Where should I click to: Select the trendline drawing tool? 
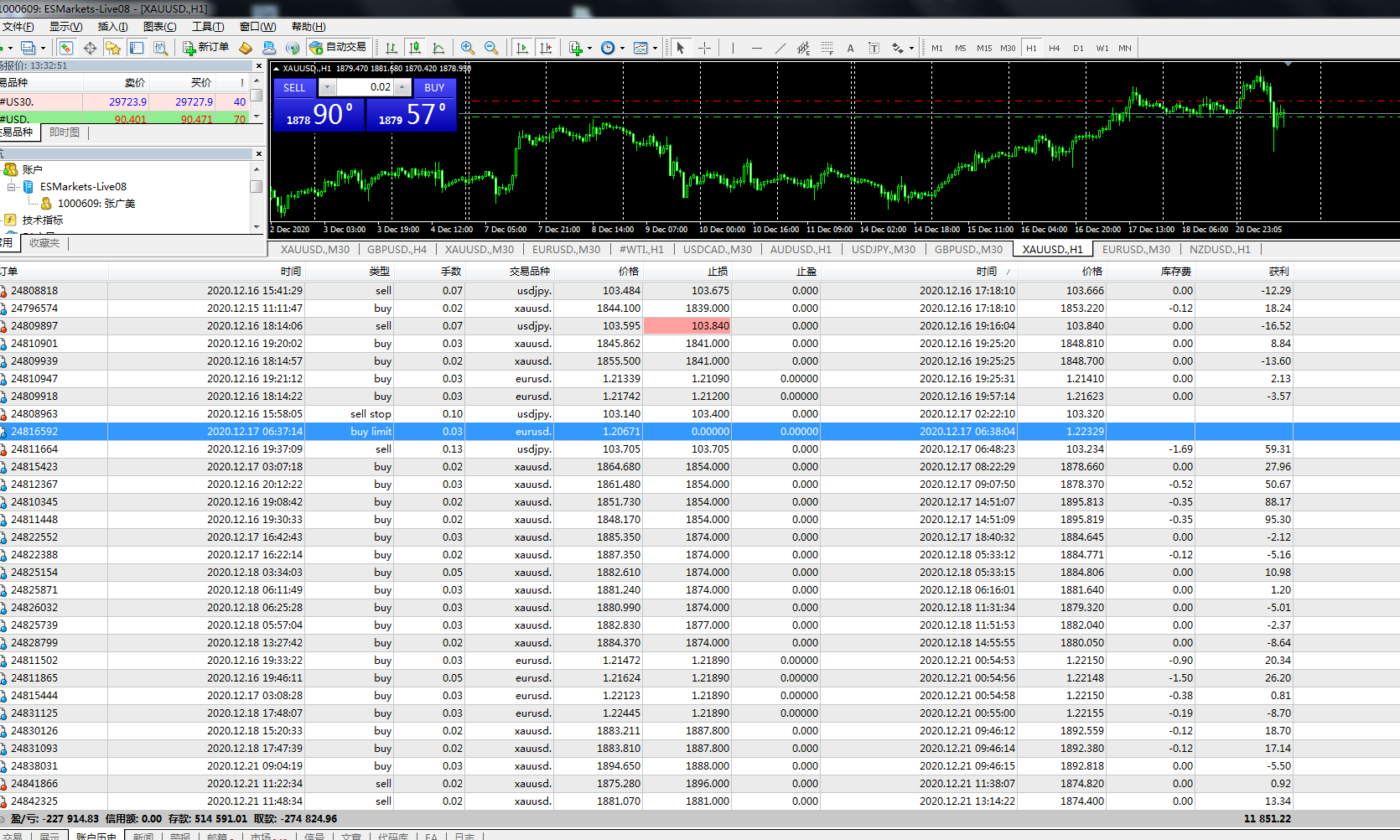[780, 48]
